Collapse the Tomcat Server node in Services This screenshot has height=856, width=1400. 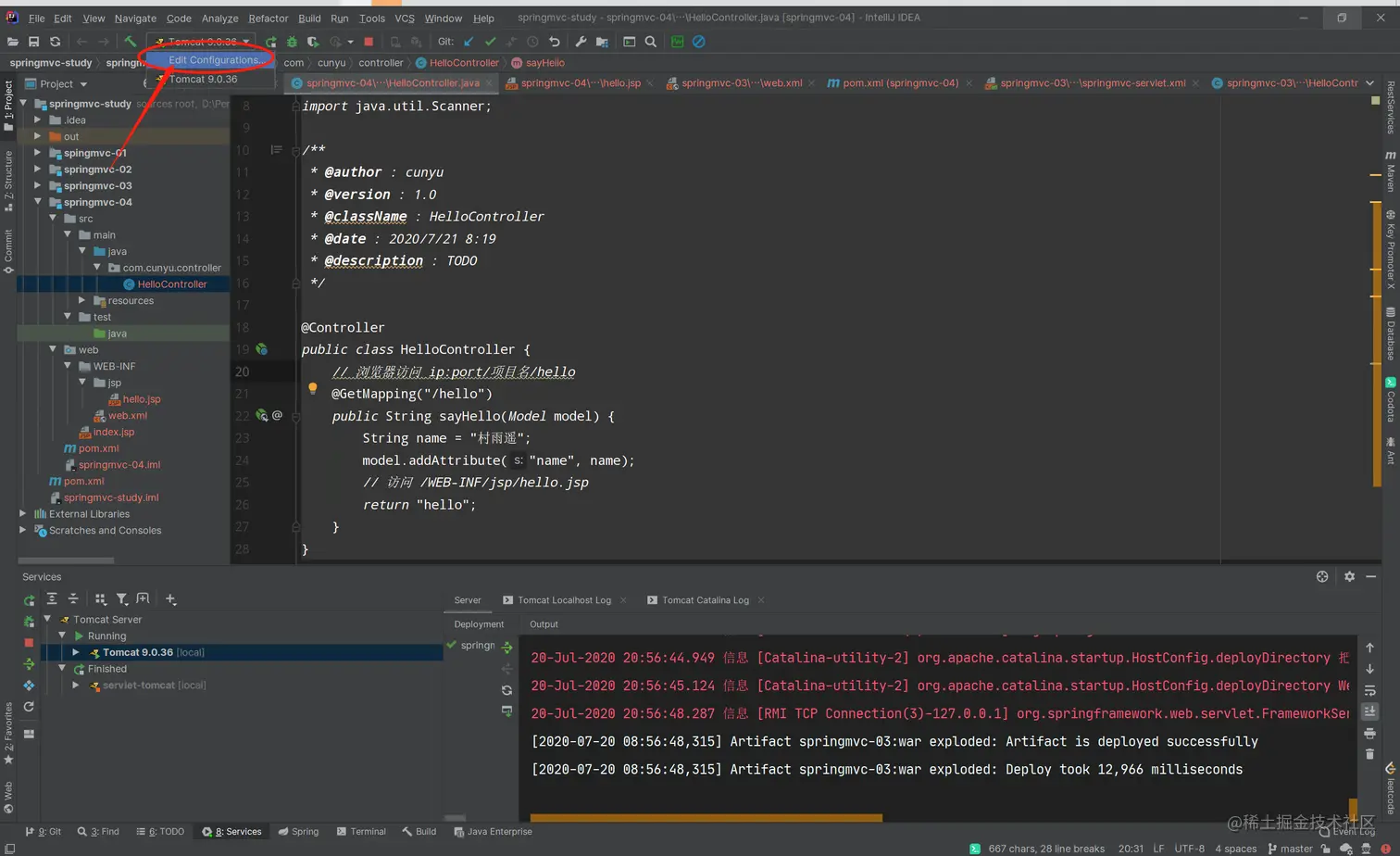47,619
